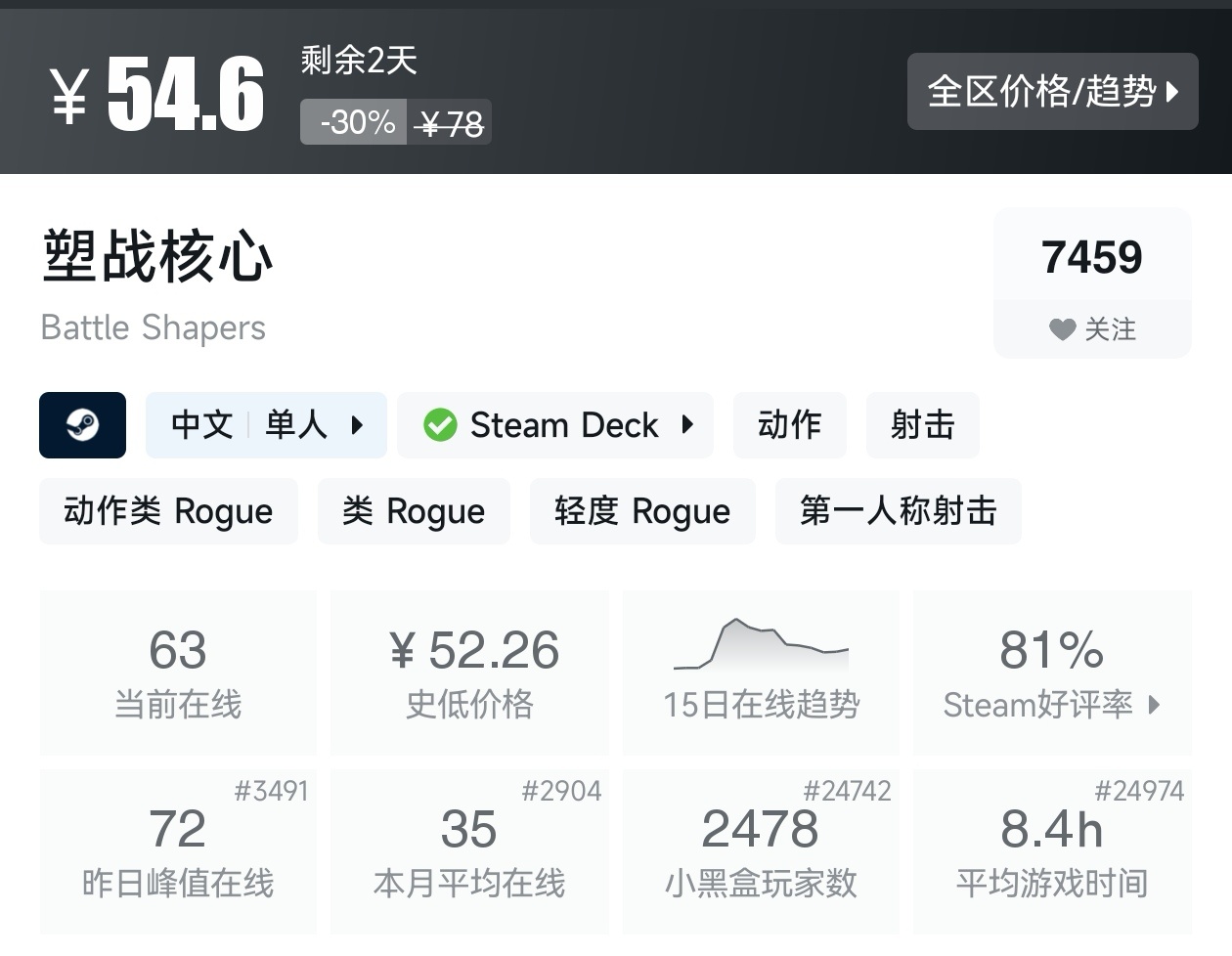This screenshot has width=1232, height=956.
Task: Open the Steam platform icon
Action: click(x=82, y=425)
